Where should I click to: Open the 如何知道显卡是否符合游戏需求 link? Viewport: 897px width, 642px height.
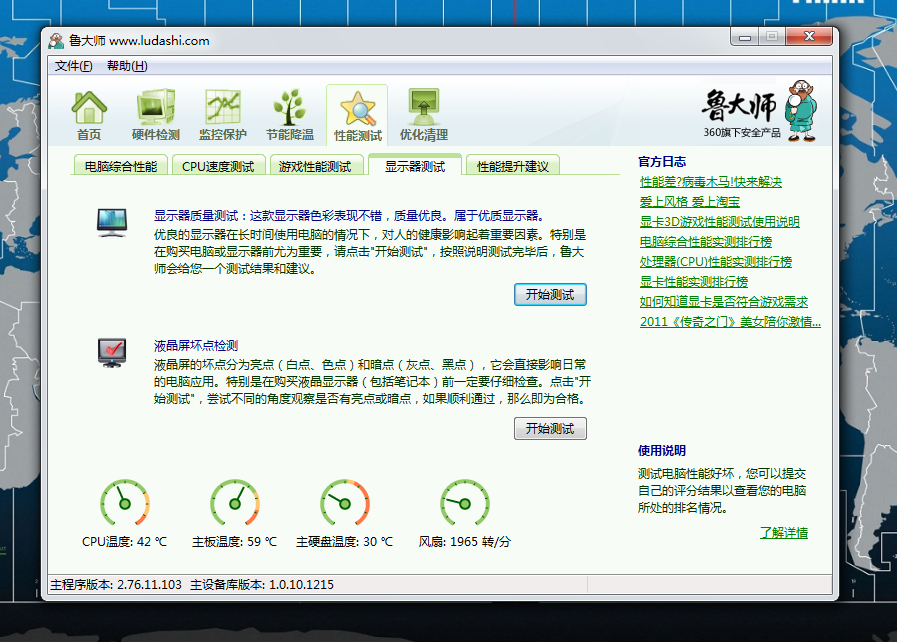coord(724,302)
